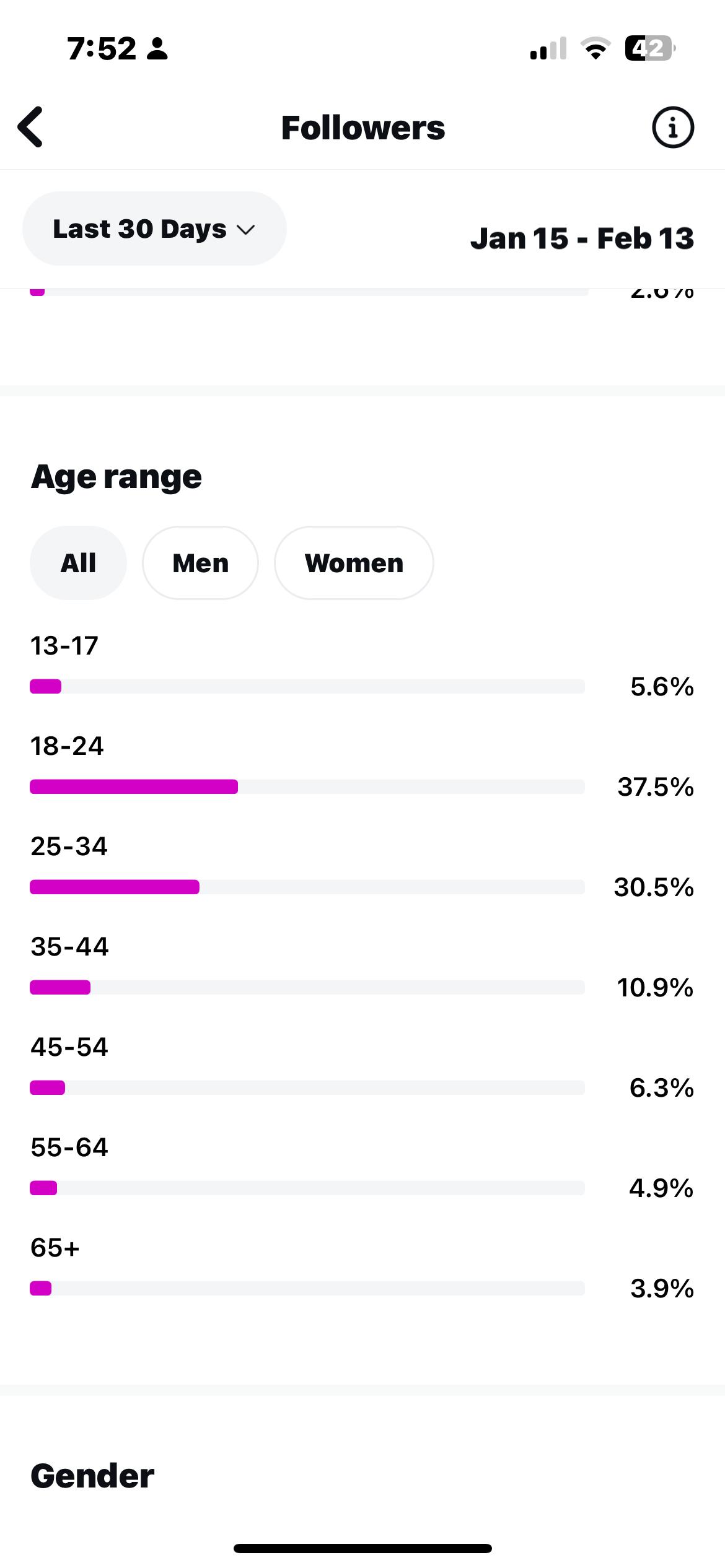Tap the Jan 15 - Feb 13 date range

click(x=582, y=238)
